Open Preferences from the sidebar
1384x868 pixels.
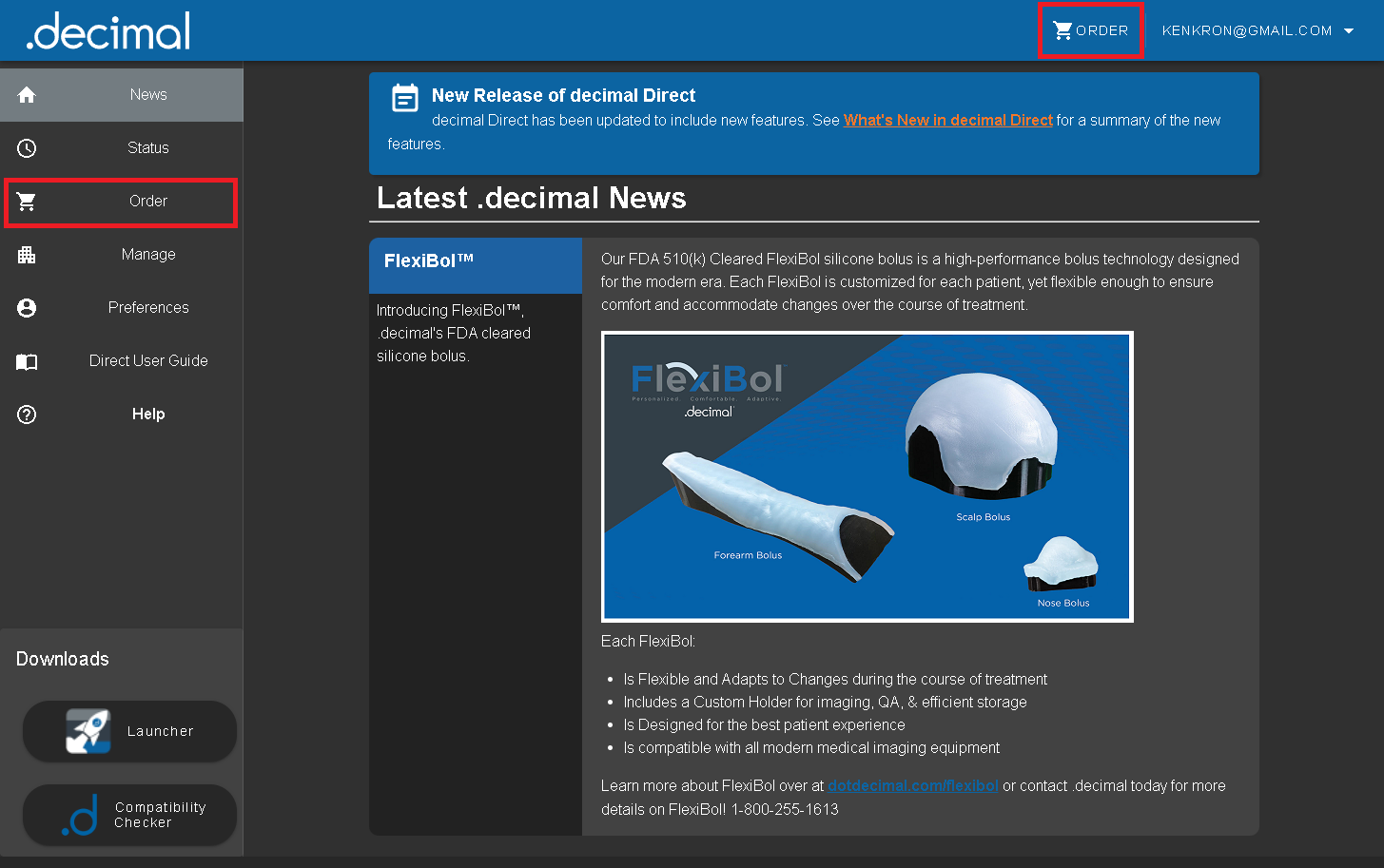click(x=148, y=308)
